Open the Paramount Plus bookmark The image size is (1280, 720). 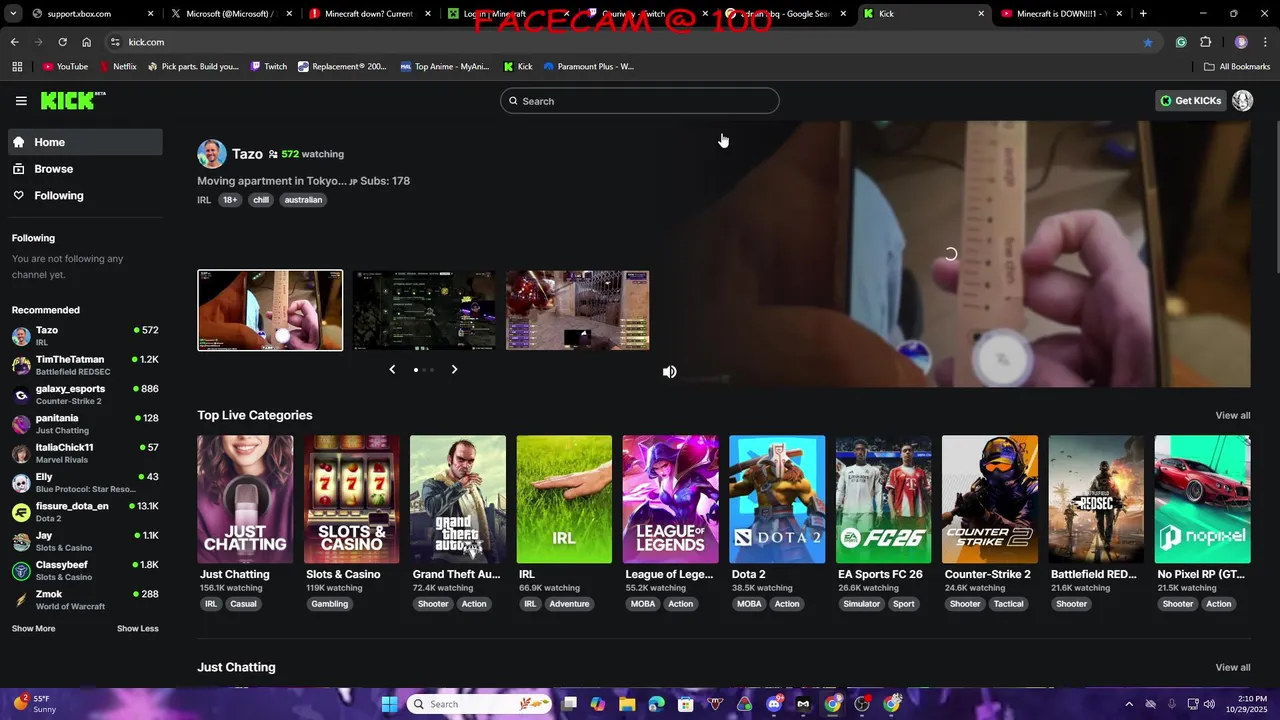pyautogui.click(x=589, y=67)
